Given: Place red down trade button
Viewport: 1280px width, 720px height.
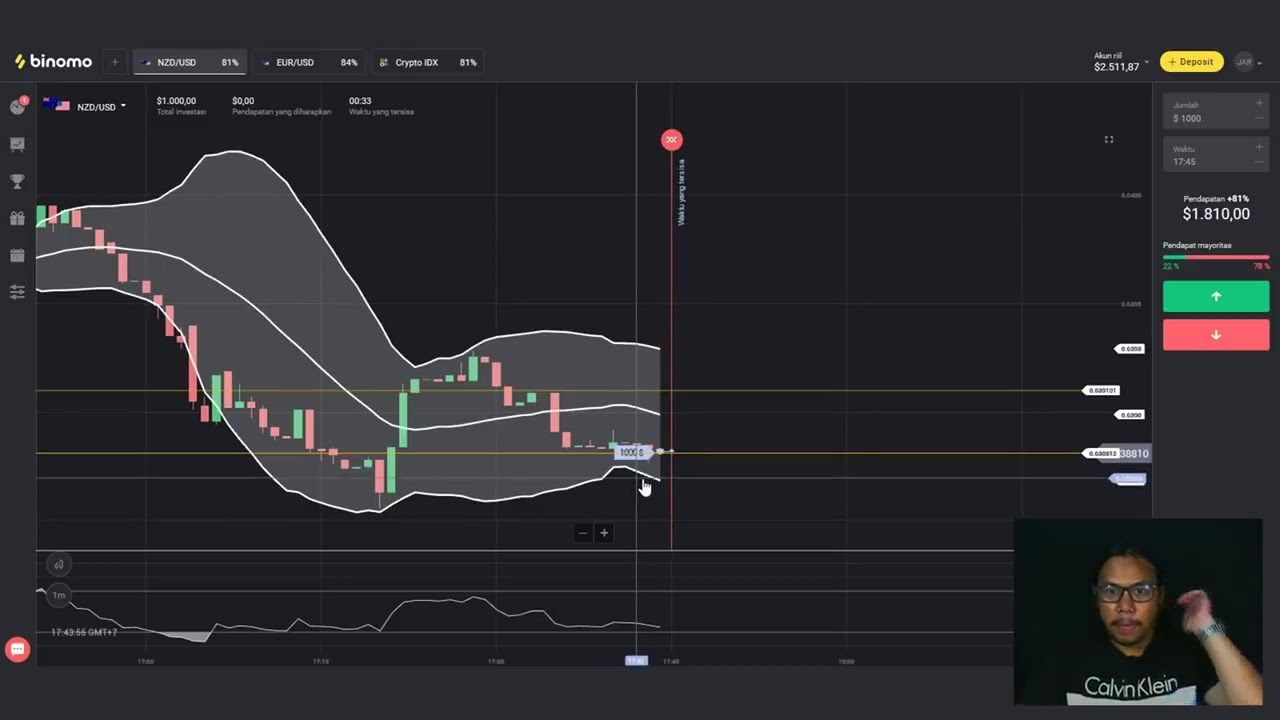Looking at the screenshot, I should click(x=1216, y=335).
